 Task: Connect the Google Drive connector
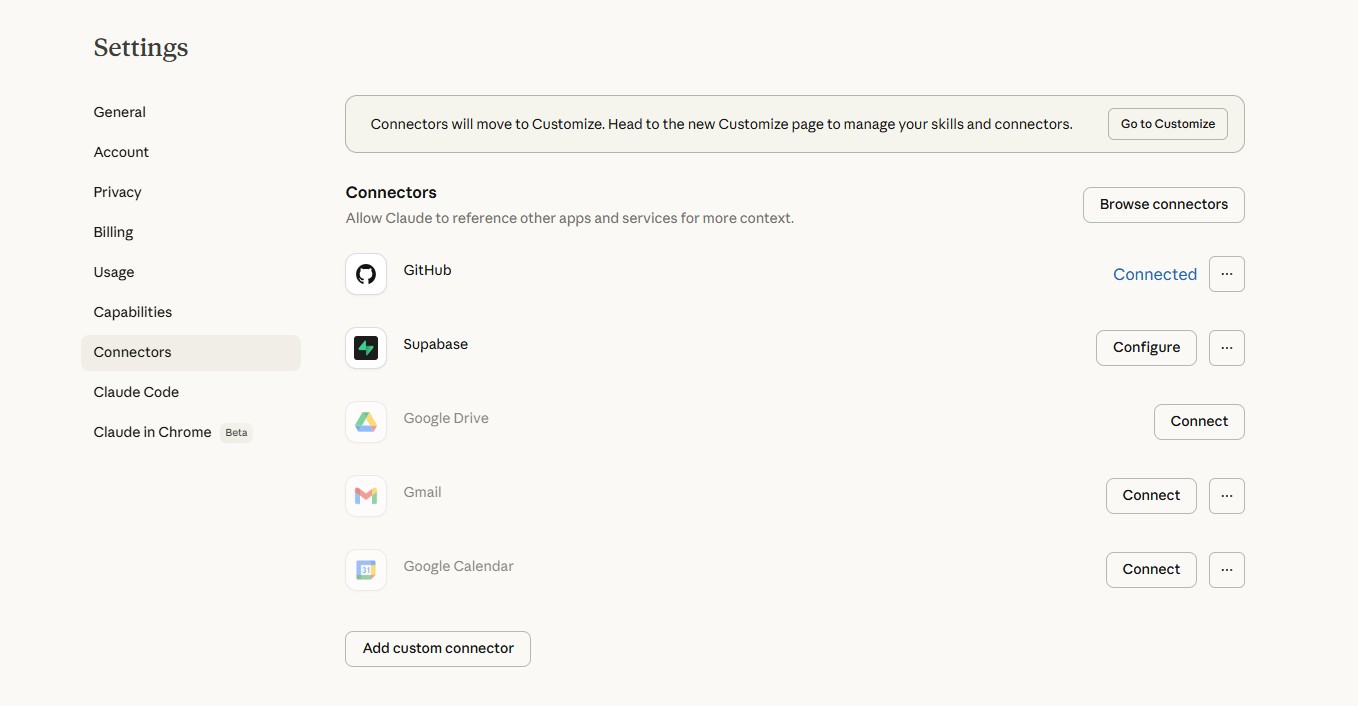point(1199,422)
